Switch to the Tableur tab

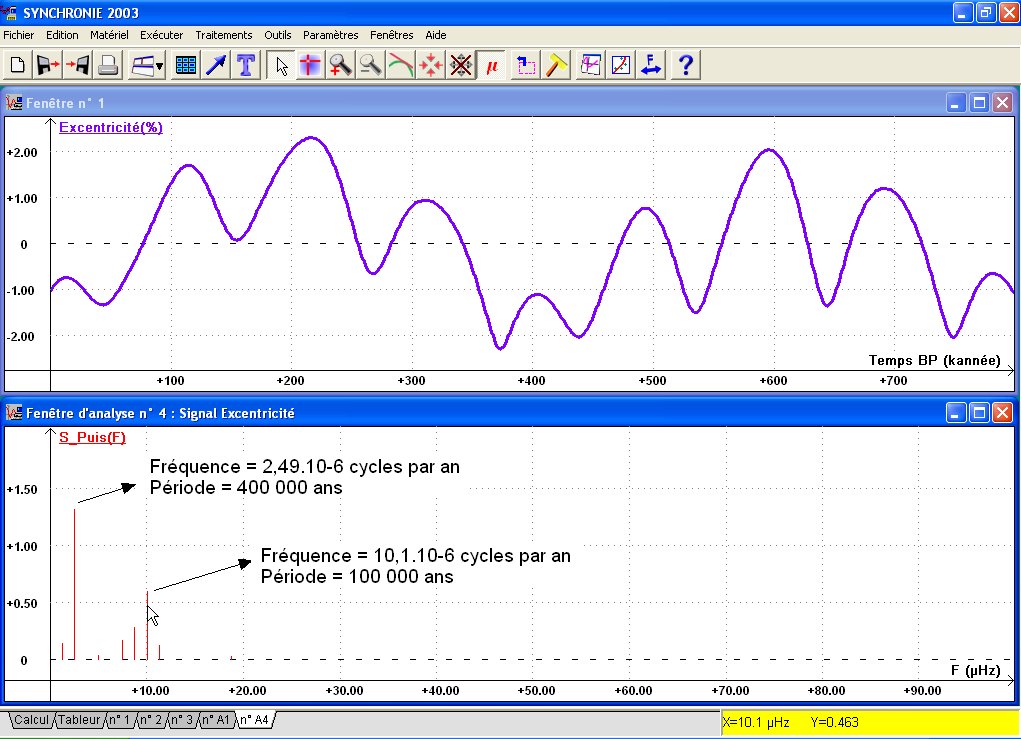(x=79, y=720)
